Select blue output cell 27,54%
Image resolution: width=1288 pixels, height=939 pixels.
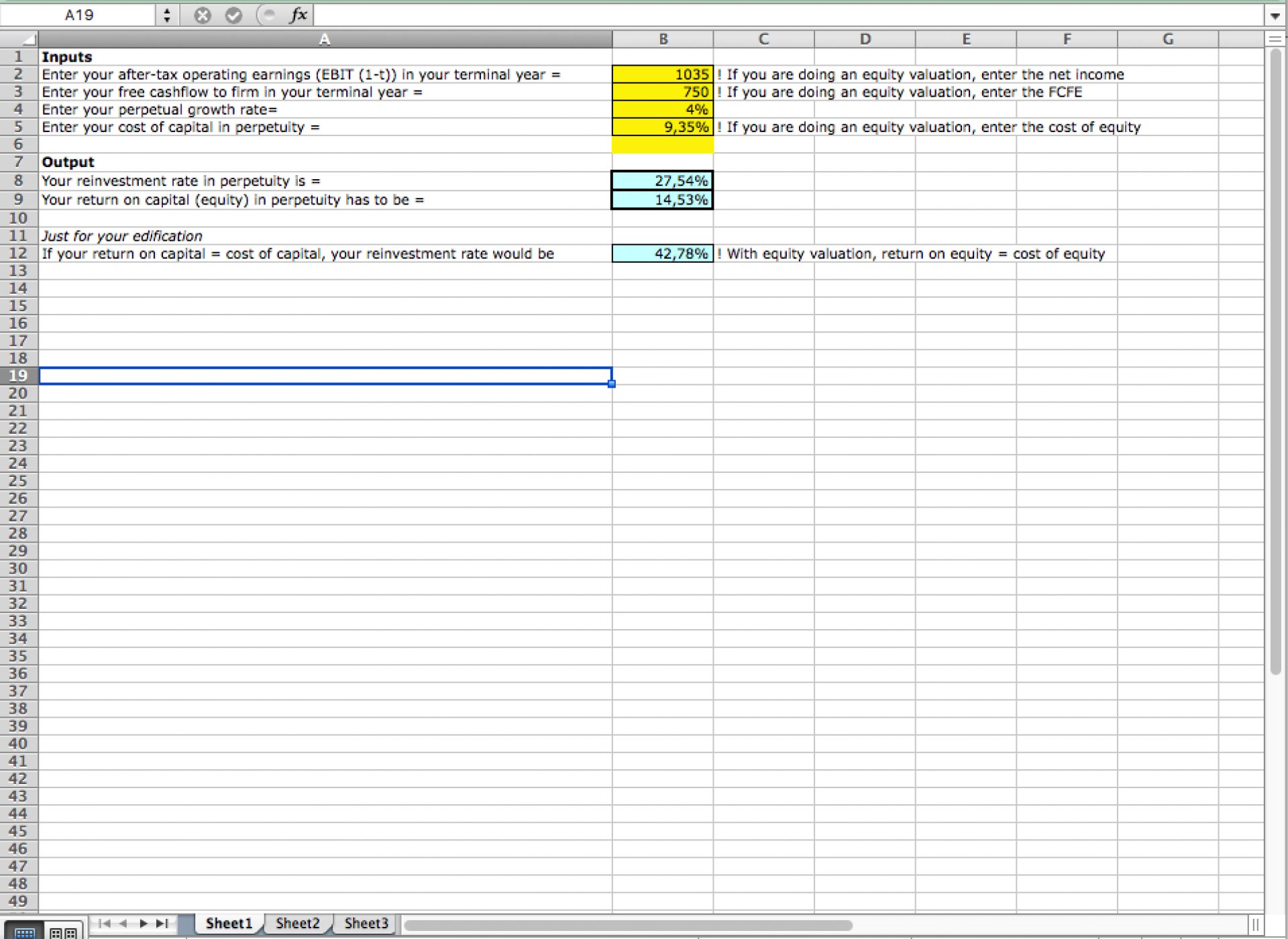tap(663, 180)
